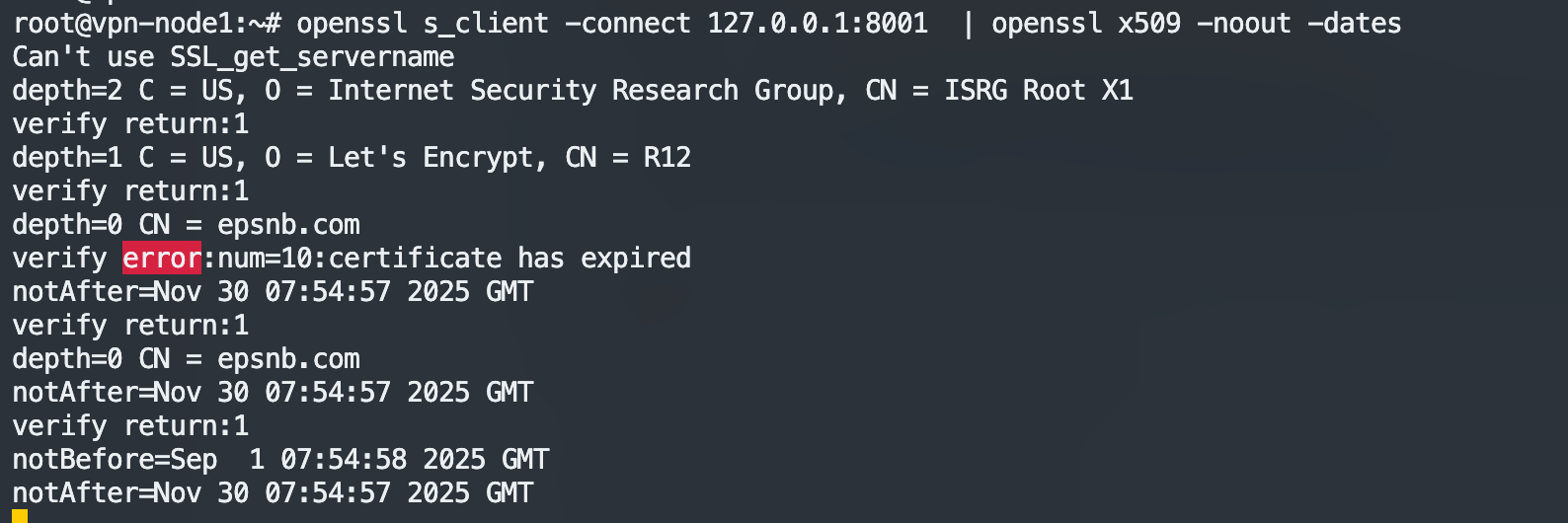Viewport: 1568px width, 523px height.
Task: Click the pipe character in the command
Action: 968,23
